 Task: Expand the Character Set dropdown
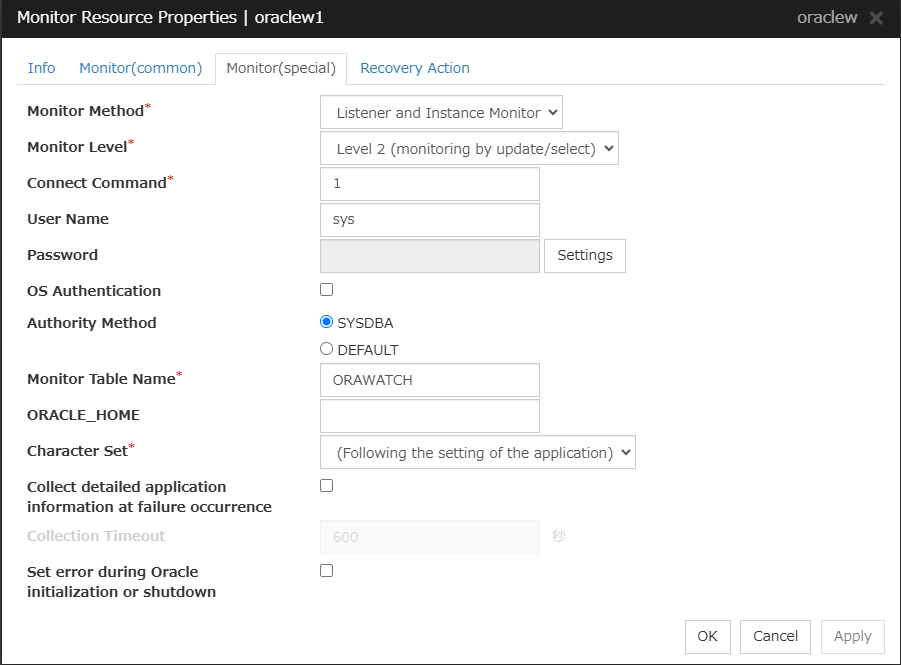click(x=477, y=452)
